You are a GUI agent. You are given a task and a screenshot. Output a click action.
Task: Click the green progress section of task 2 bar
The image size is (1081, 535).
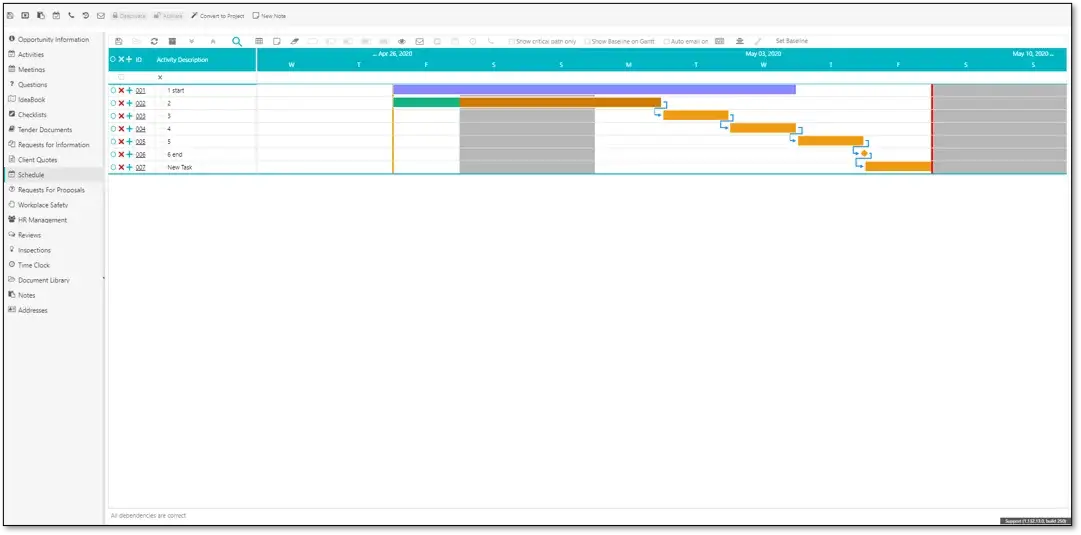[x=426, y=102]
